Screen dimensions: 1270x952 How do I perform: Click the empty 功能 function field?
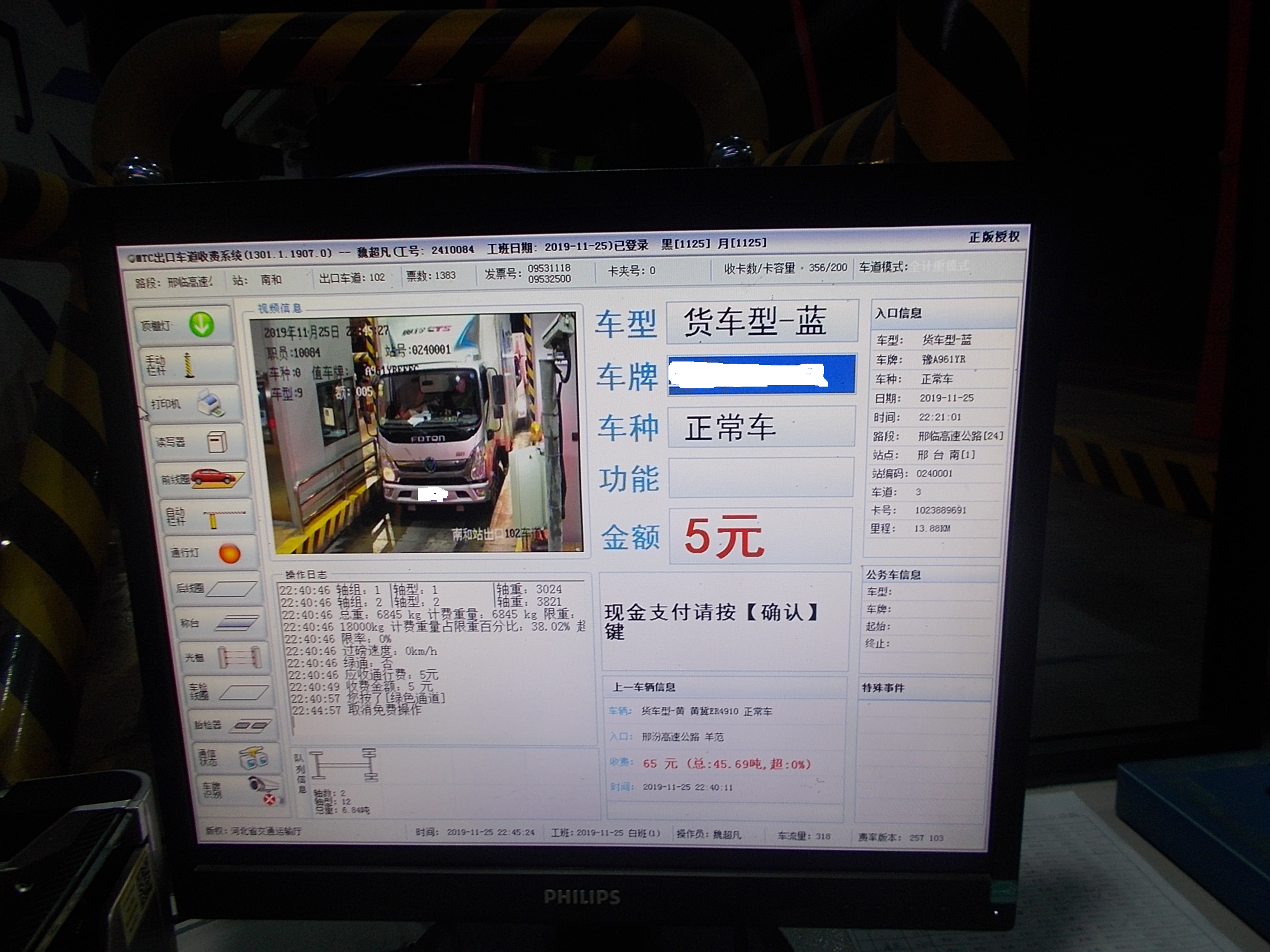[x=761, y=478]
